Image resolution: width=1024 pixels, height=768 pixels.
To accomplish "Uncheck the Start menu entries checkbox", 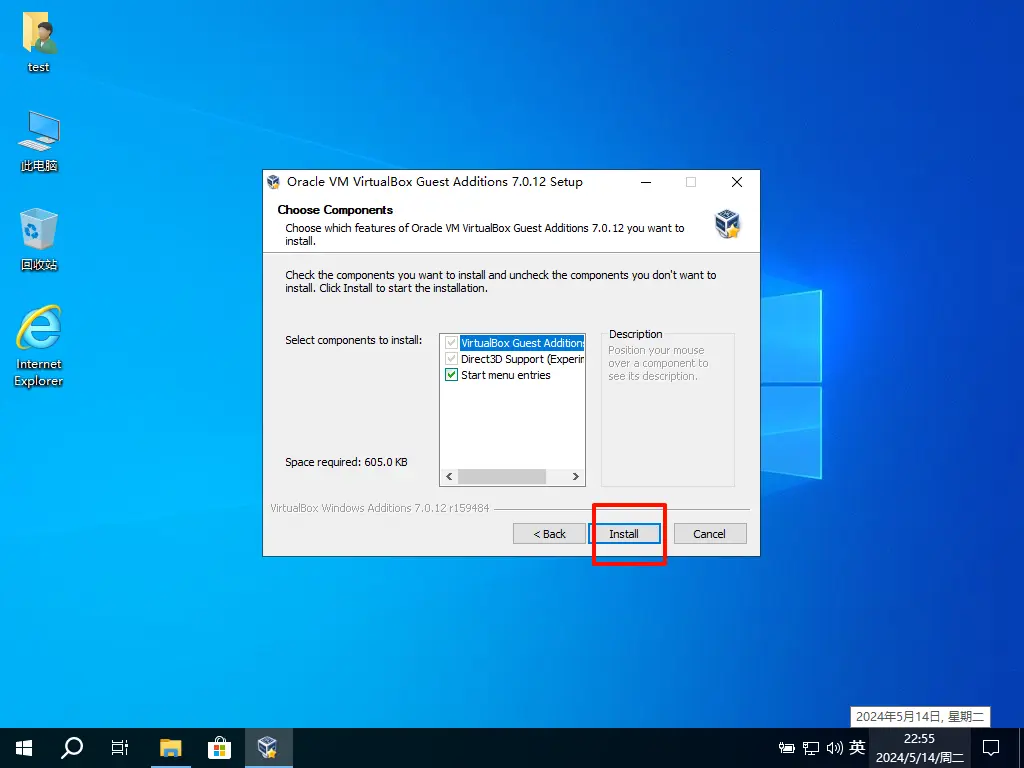I will coord(451,375).
